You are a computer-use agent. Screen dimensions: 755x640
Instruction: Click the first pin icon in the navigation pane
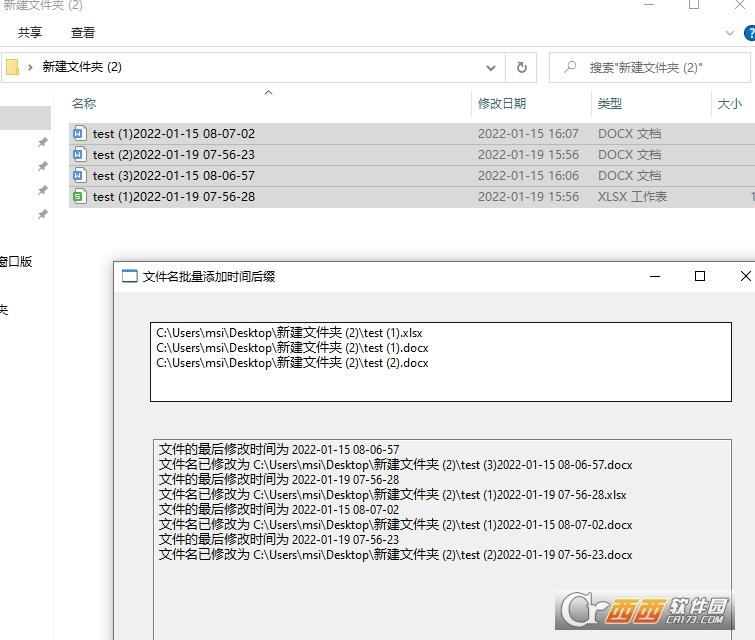43,143
